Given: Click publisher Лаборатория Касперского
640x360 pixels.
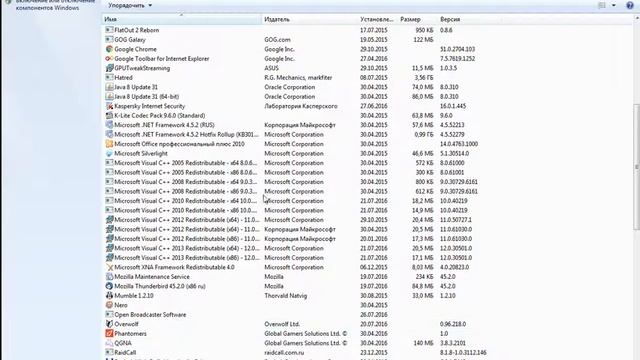Looking at the screenshot, I should coord(301,106).
